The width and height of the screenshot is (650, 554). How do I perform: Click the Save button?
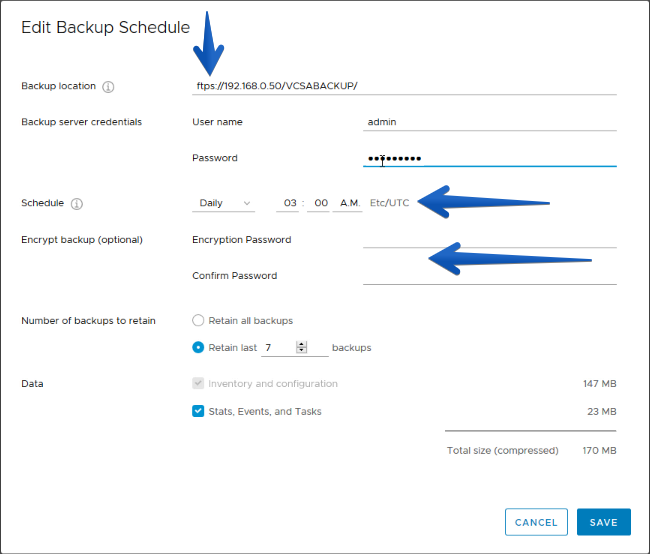(x=604, y=522)
